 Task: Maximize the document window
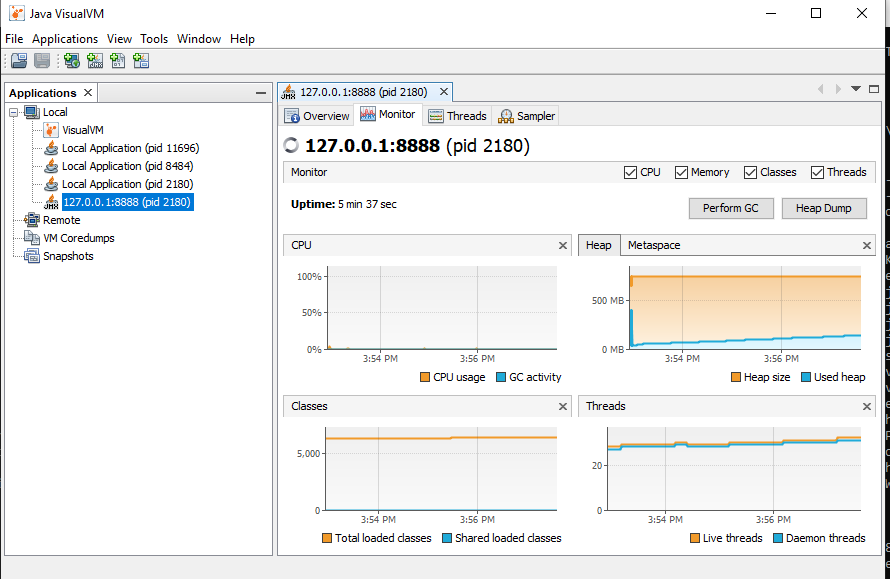point(874,89)
